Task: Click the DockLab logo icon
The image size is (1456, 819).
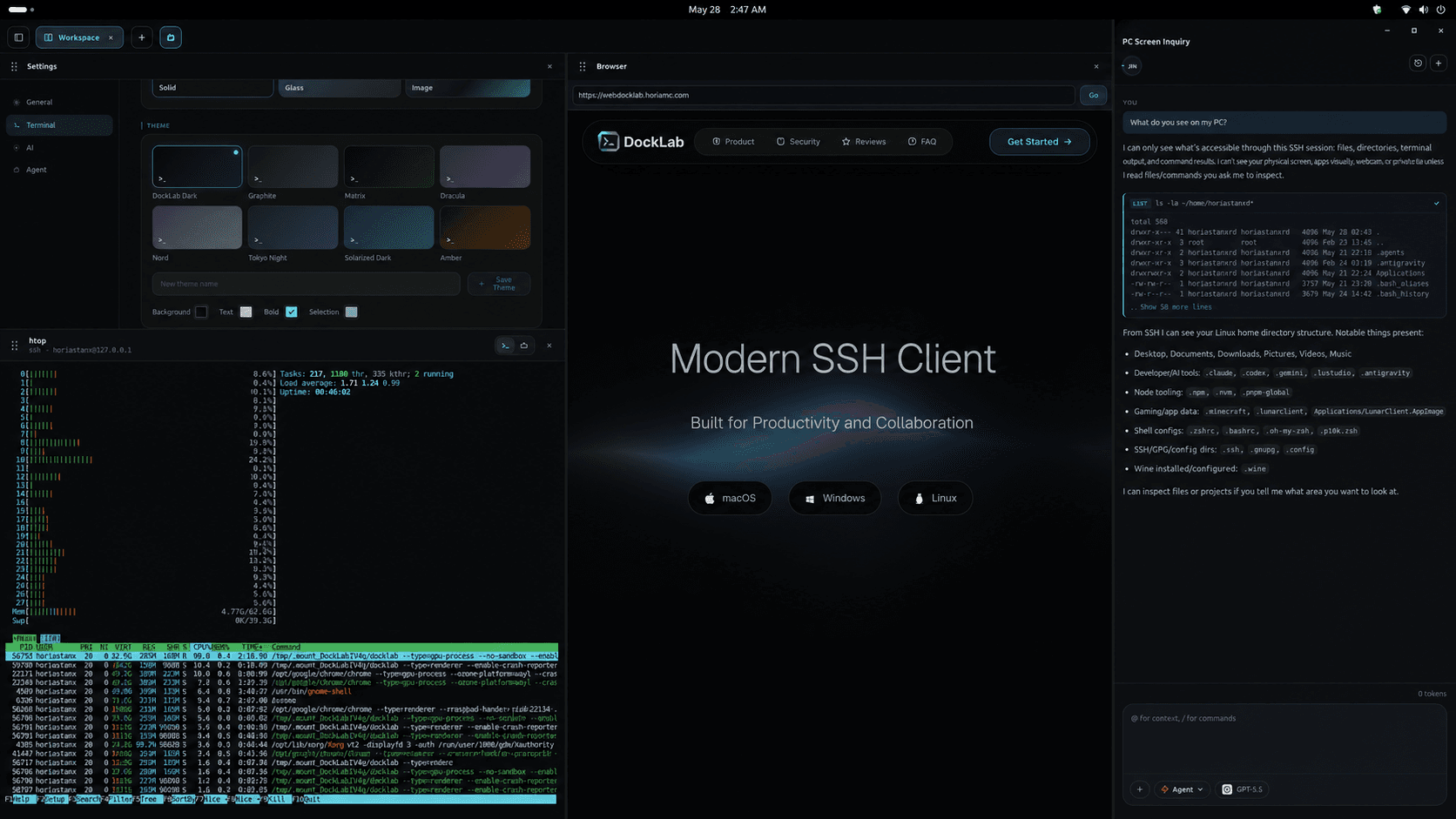Action: tap(609, 142)
